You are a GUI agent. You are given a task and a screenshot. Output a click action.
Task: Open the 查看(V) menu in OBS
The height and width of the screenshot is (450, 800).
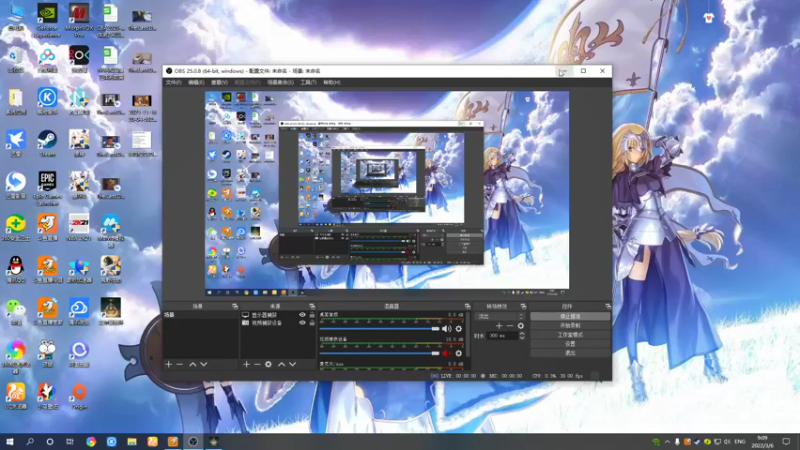point(219,82)
